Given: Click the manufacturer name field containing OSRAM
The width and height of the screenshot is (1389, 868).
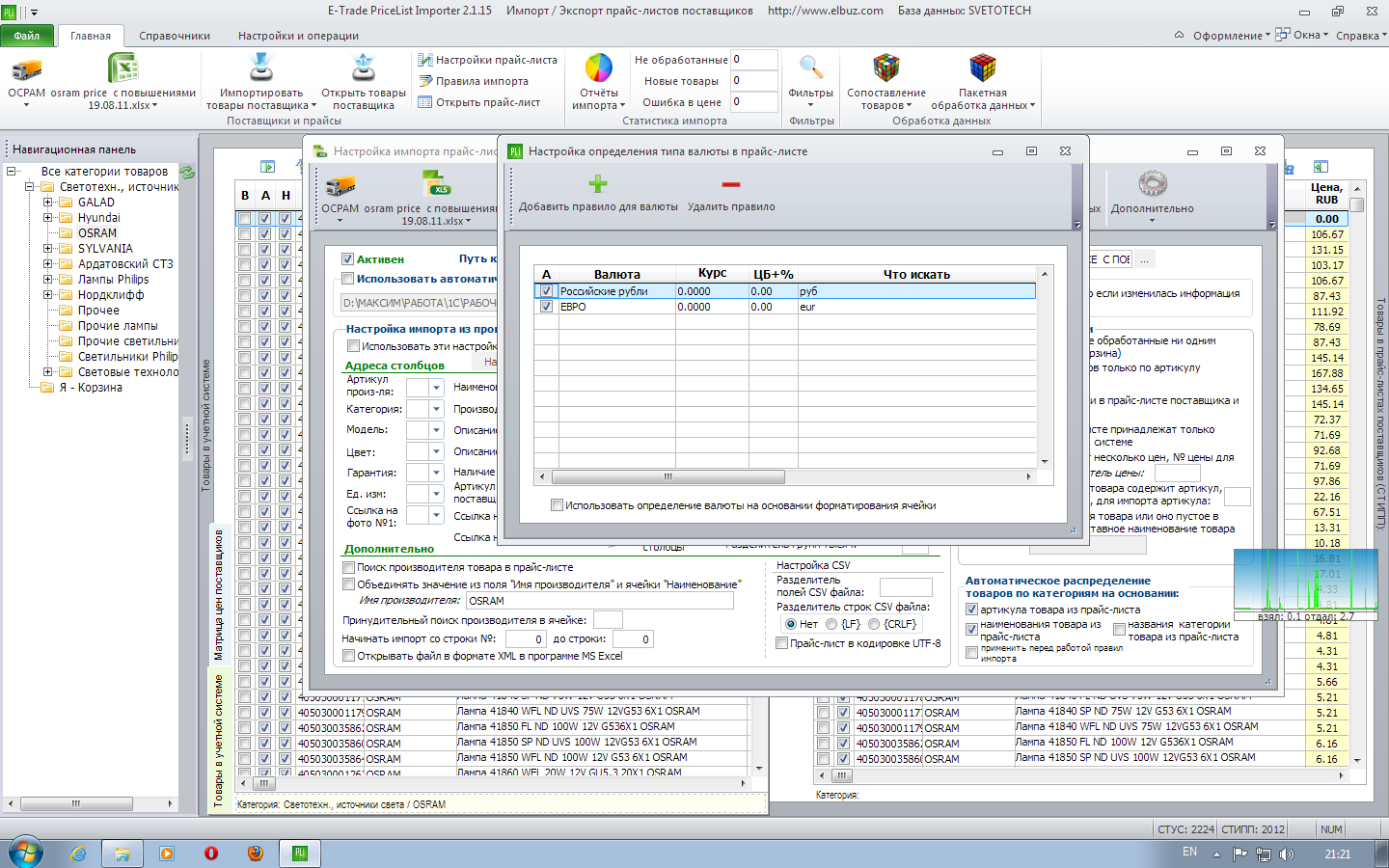Looking at the screenshot, I should click(599, 601).
